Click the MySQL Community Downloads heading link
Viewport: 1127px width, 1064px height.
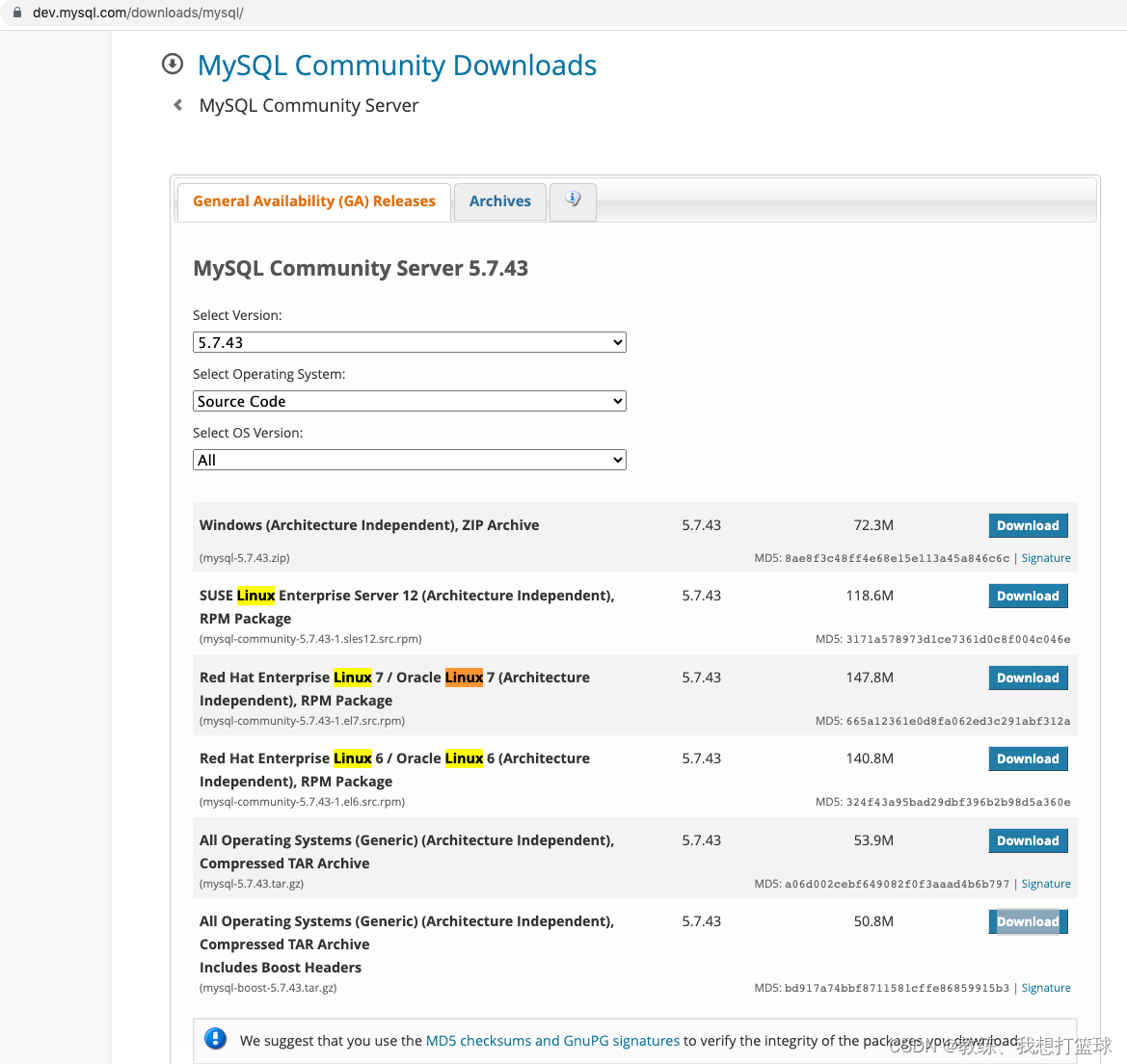point(397,66)
